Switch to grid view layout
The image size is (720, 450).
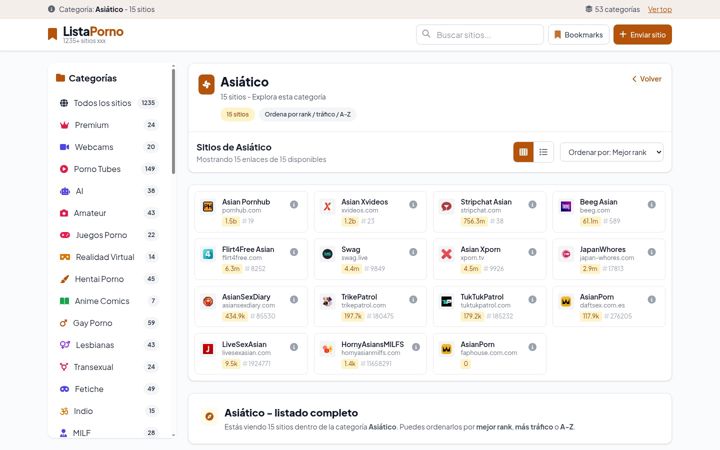(x=523, y=152)
